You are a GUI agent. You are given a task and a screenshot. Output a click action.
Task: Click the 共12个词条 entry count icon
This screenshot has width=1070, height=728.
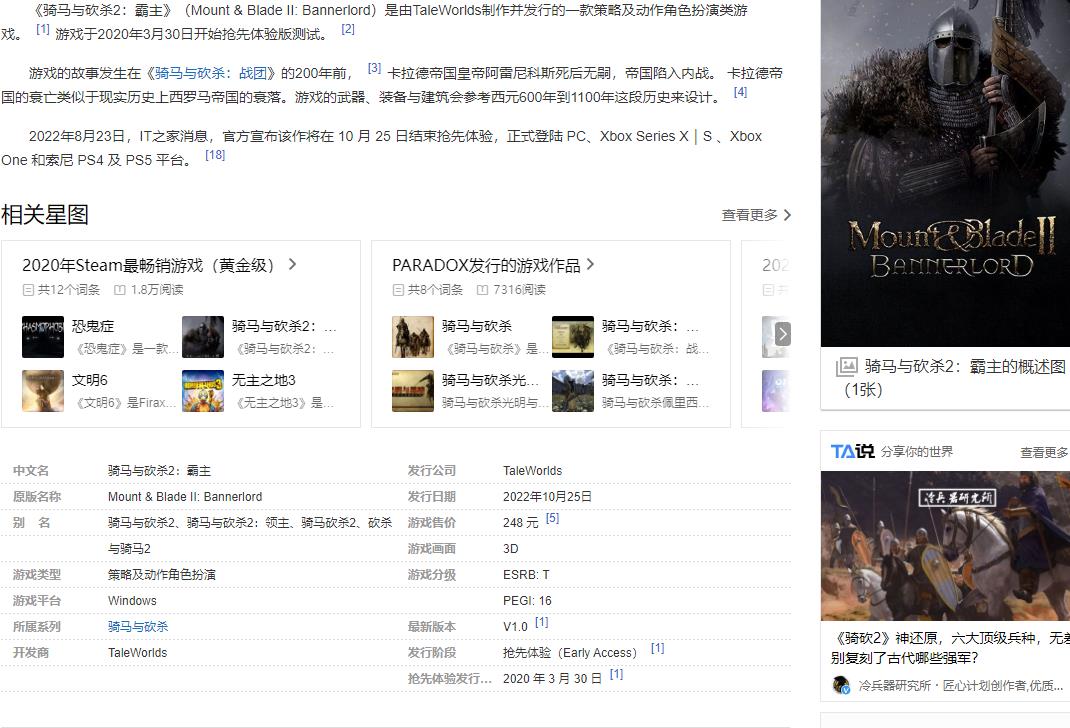[x=28, y=290]
